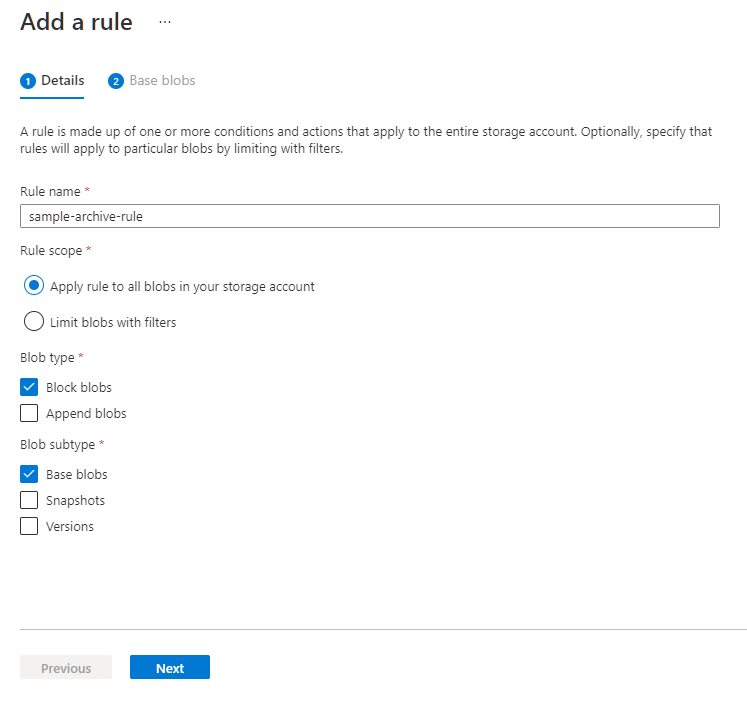Uncheck the Block blobs checkbox

[x=29, y=387]
